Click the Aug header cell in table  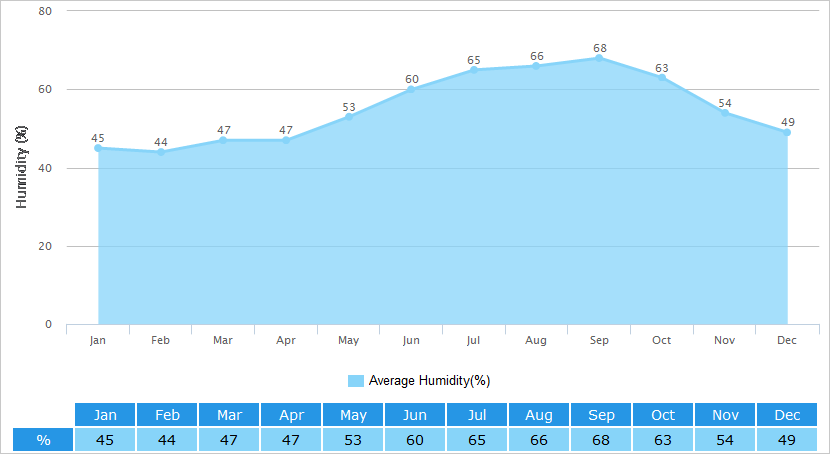[x=538, y=415]
